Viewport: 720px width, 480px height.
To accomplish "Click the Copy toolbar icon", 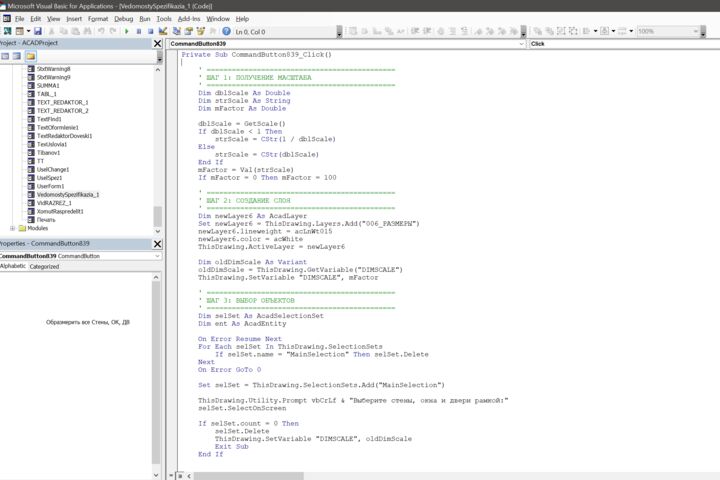I will point(63,31).
